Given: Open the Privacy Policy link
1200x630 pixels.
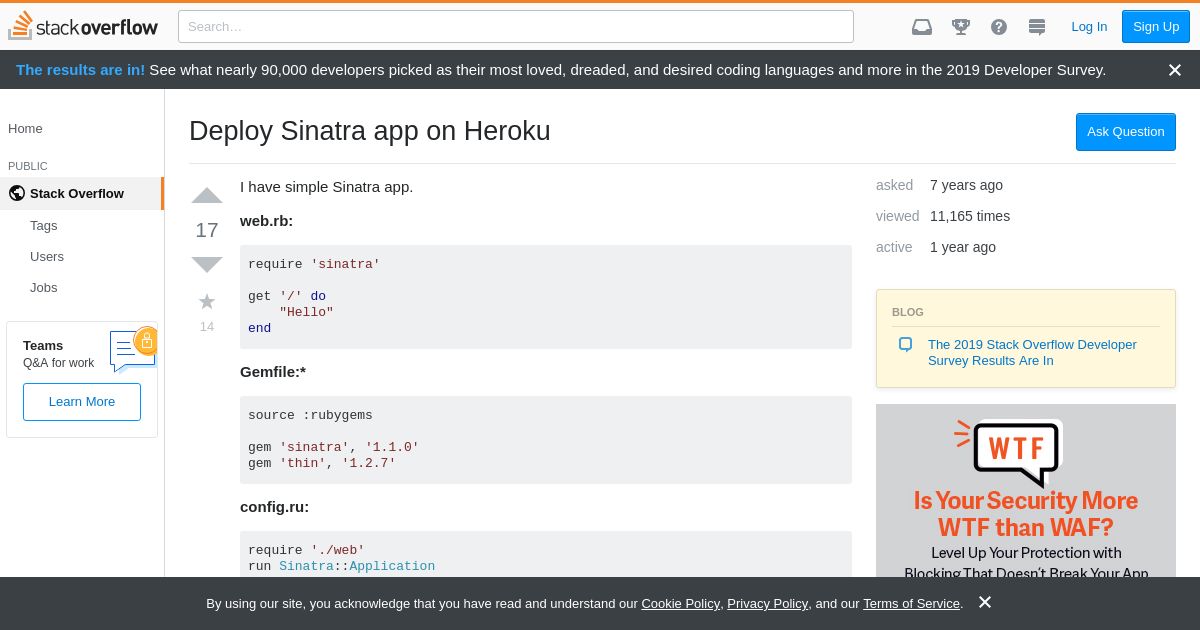Looking at the screenshot, I should tap(767, 604).
